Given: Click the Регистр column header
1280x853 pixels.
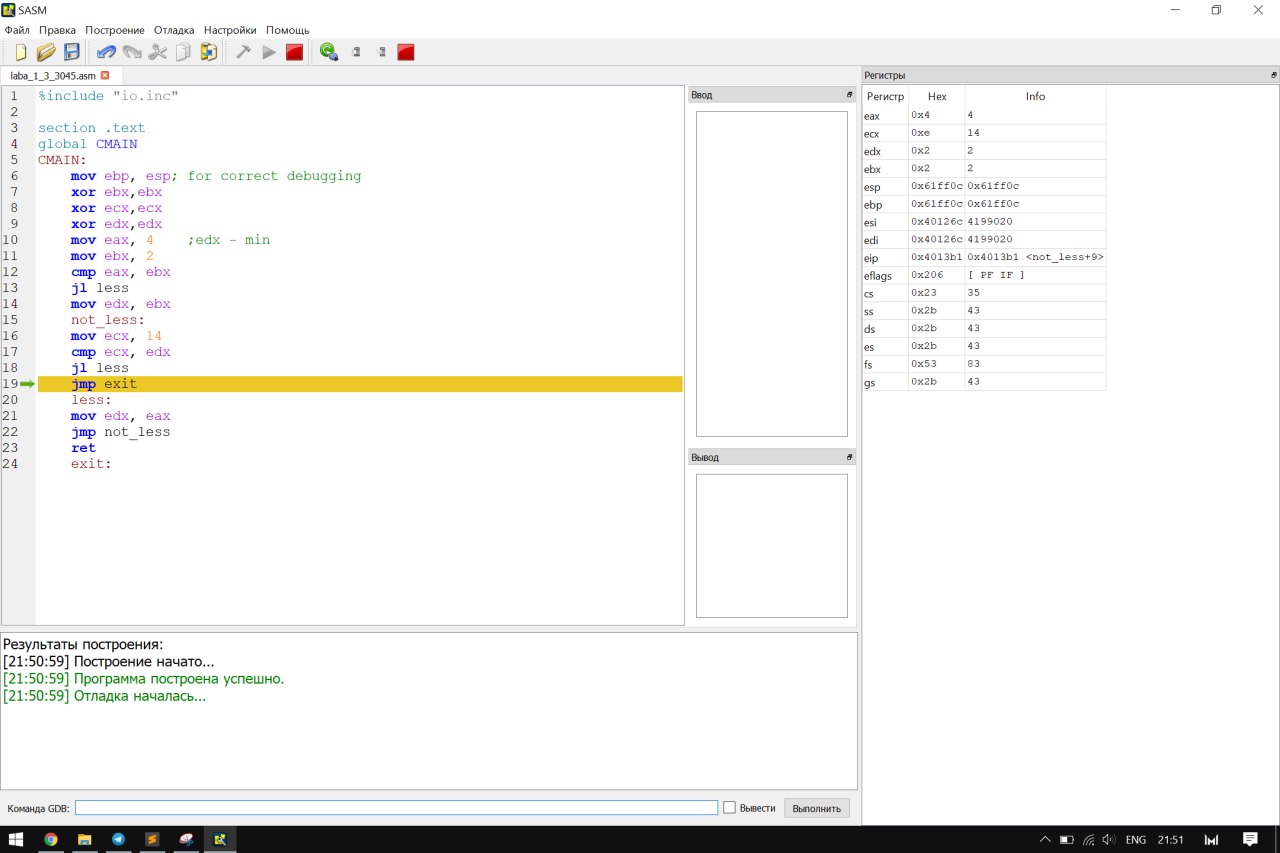Looking at the screenshot, I should [885, 96].
